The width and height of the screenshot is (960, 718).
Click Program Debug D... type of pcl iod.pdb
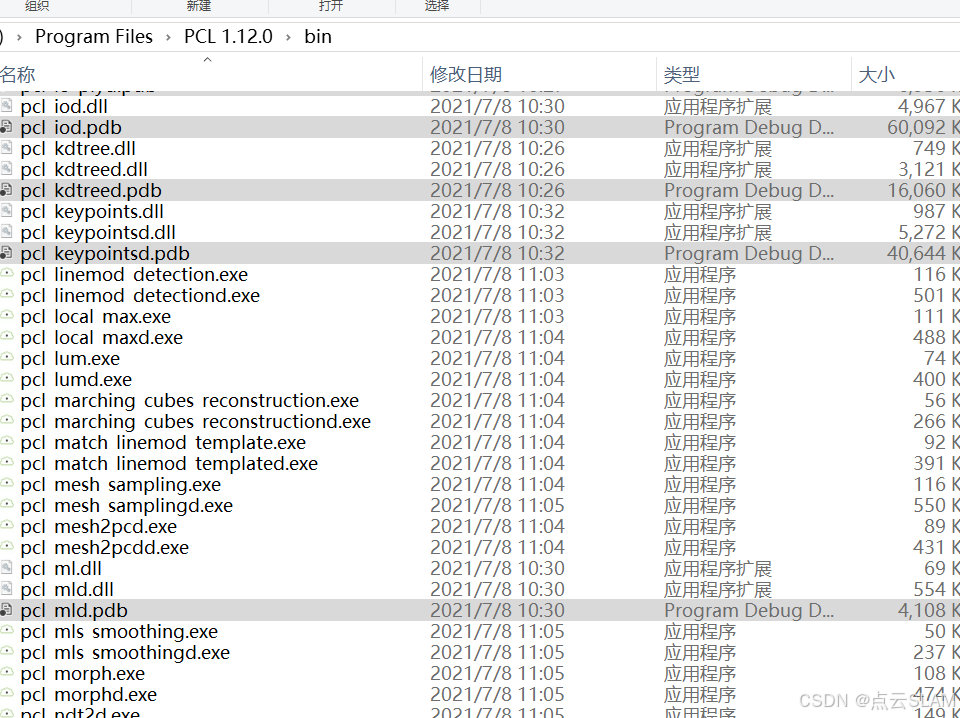click(x=749, y=127)
